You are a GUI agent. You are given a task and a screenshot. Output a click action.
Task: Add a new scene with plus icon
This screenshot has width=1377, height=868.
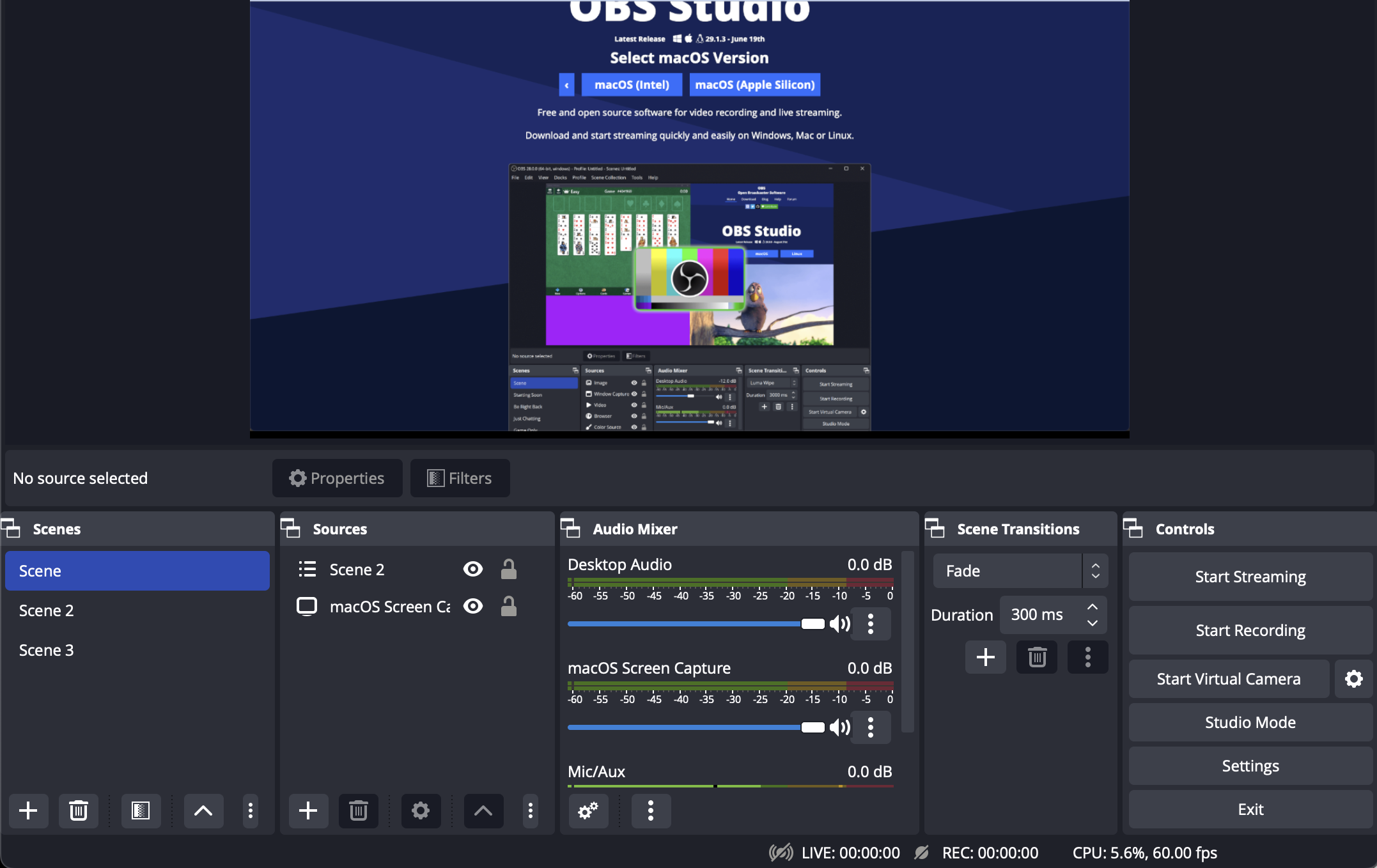click(28, 810)
